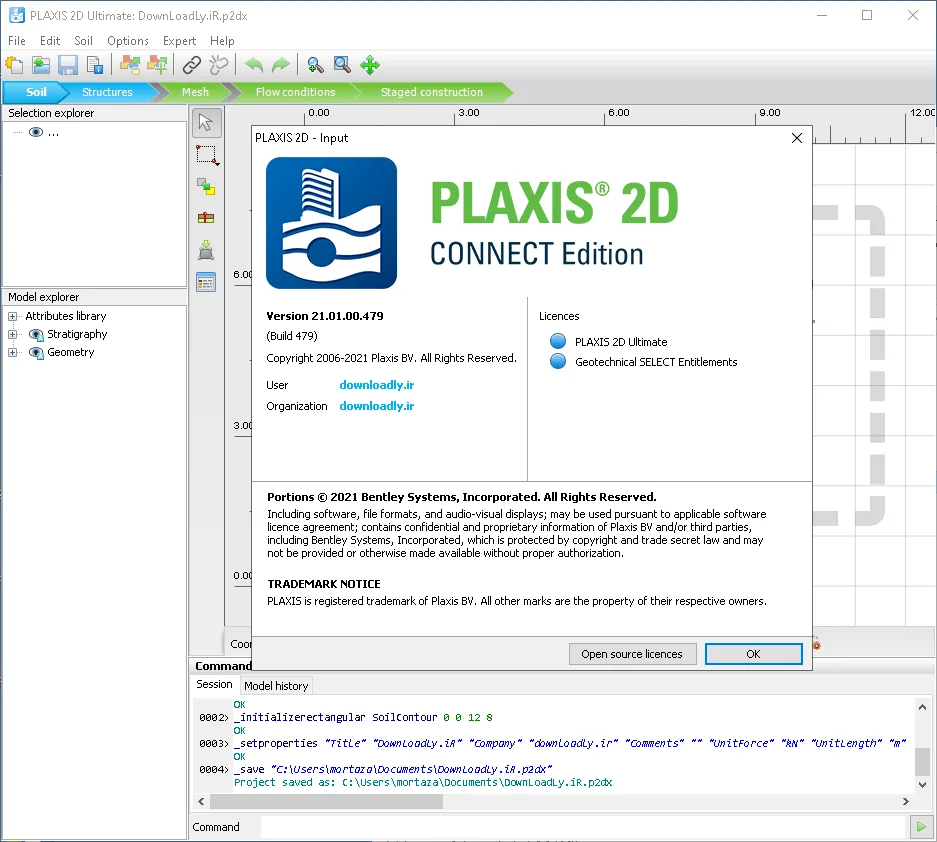The width and height of the screenshot is (937, 842).
Task: Switch to the Mesh mode tab
Action: (195, 92)
